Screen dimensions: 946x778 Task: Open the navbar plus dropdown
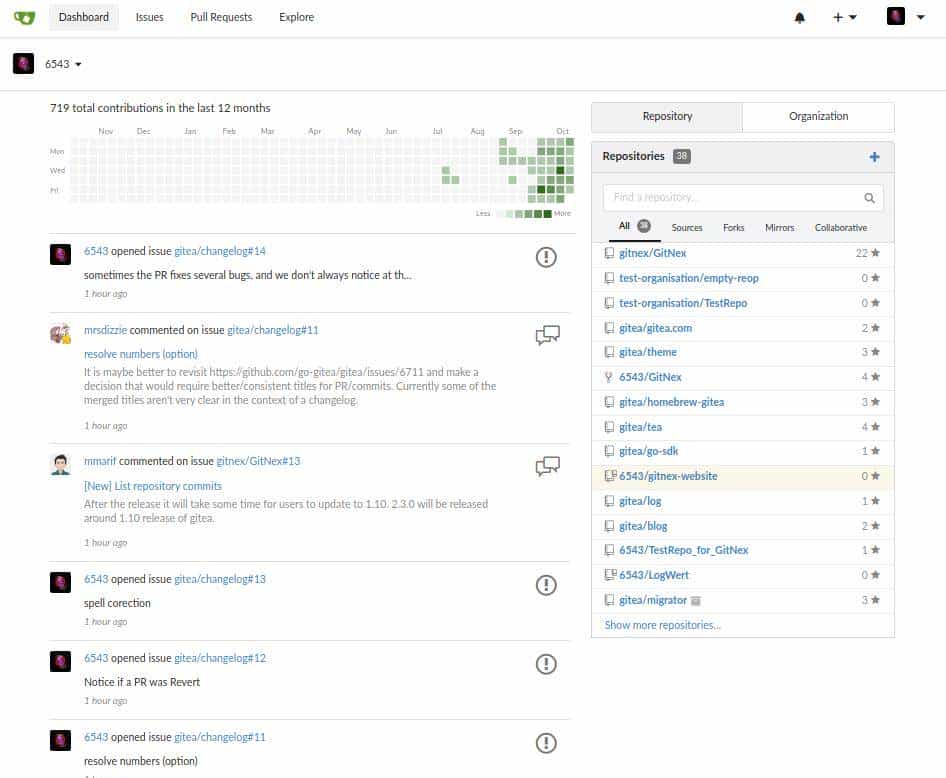(841, 17)
